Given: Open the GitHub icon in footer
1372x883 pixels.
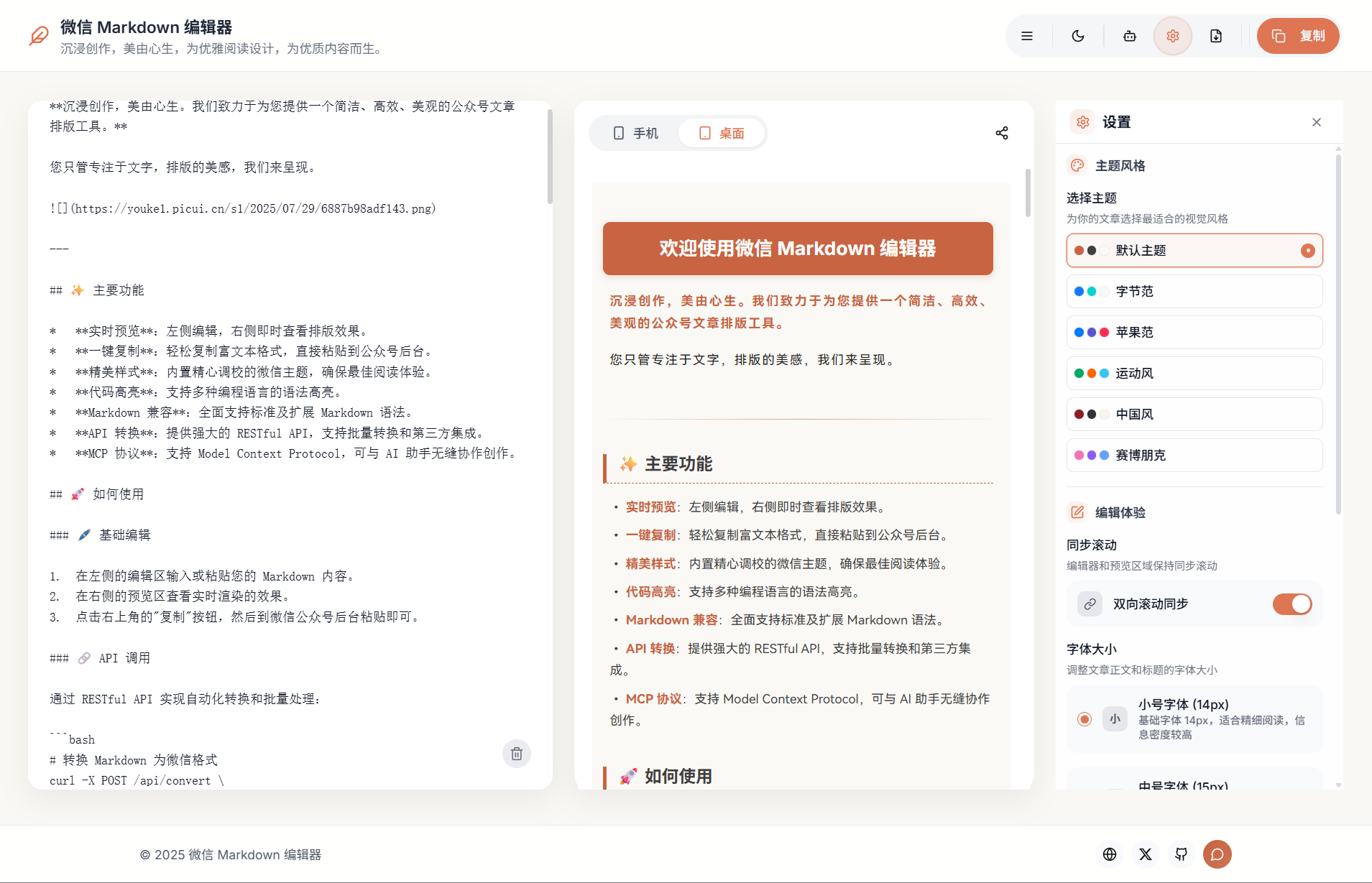Looking at the screenshot, I should [1181, 854].
